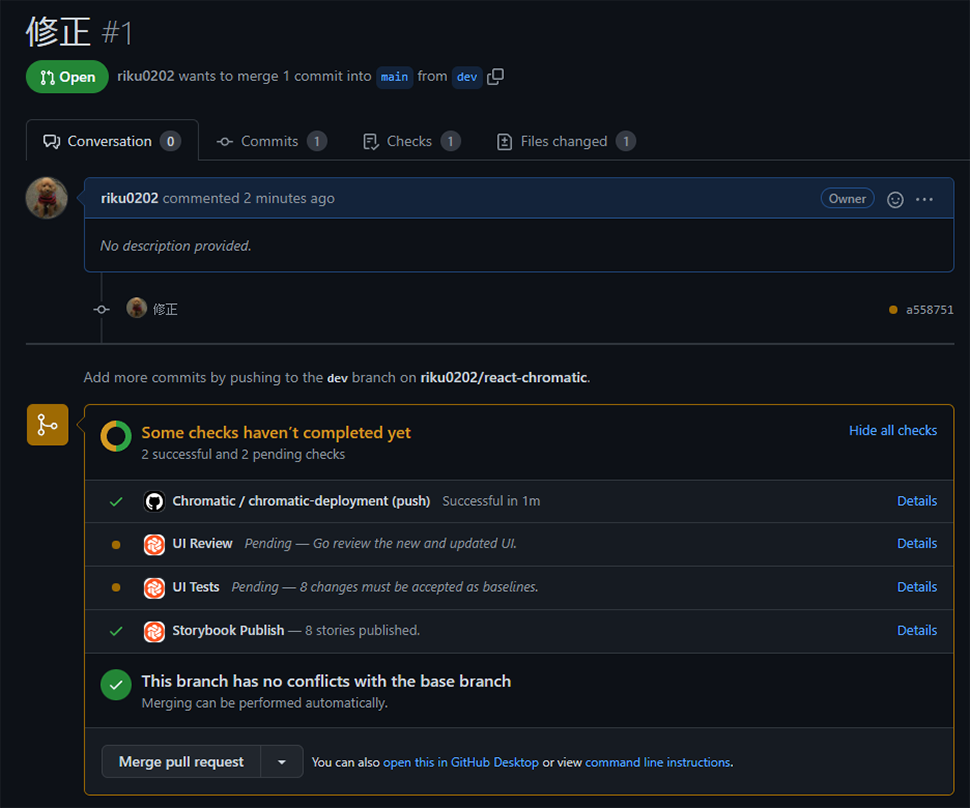Click the Chromatic icon next to UI Review

click(x=154, y=544)
